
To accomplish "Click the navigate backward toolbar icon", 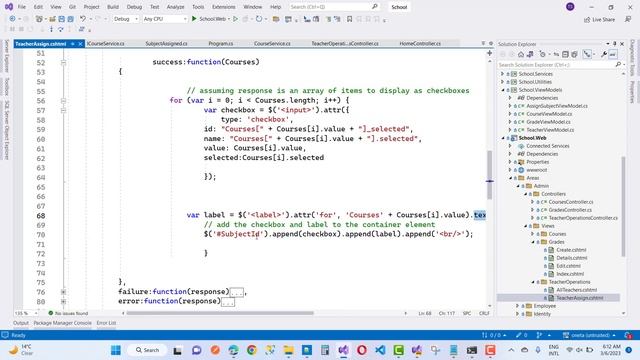I will point(12,19).
